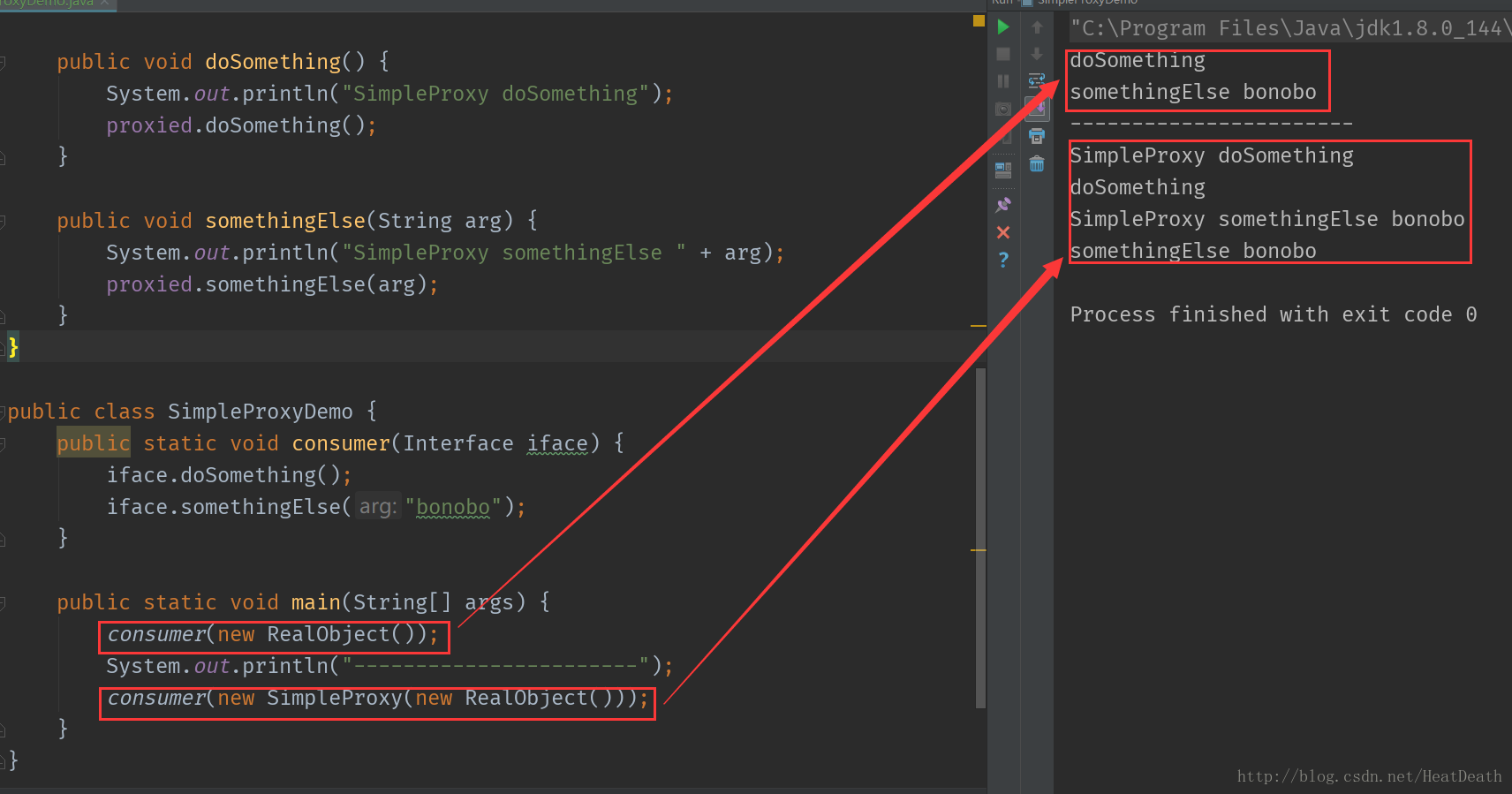This screenshot has width=1512, height=794.
Task: Click the SimpleProxyDemo class name in its declaration
Action: coord(261,412)
